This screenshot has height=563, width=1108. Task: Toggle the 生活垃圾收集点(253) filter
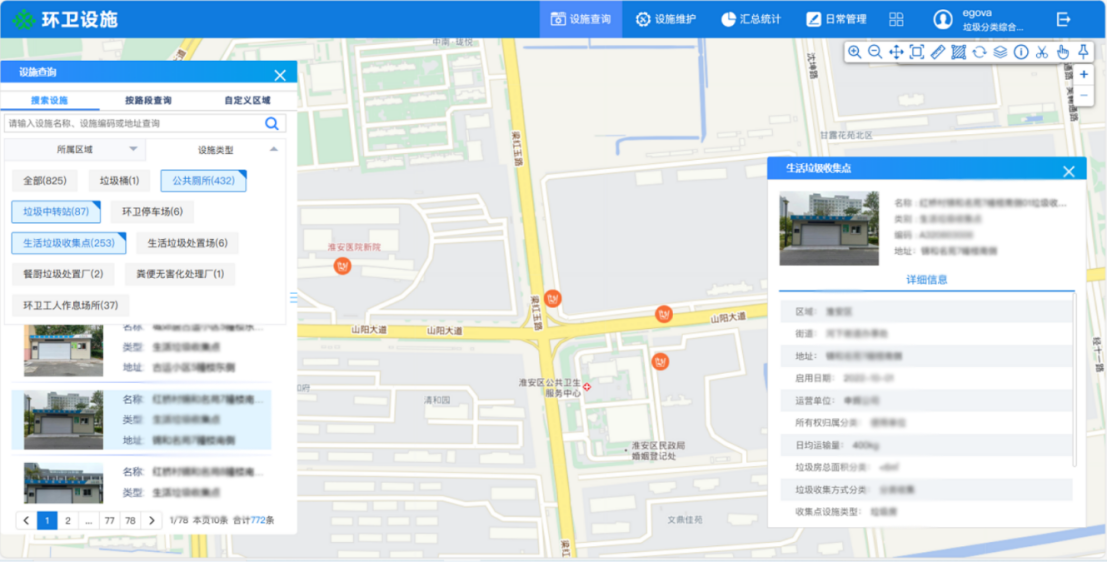[x=69, y=243]
